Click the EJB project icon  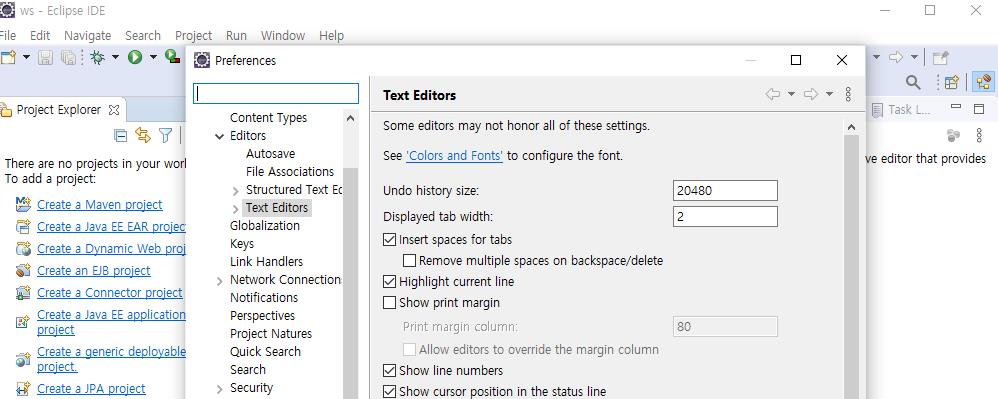coord(23,270)
